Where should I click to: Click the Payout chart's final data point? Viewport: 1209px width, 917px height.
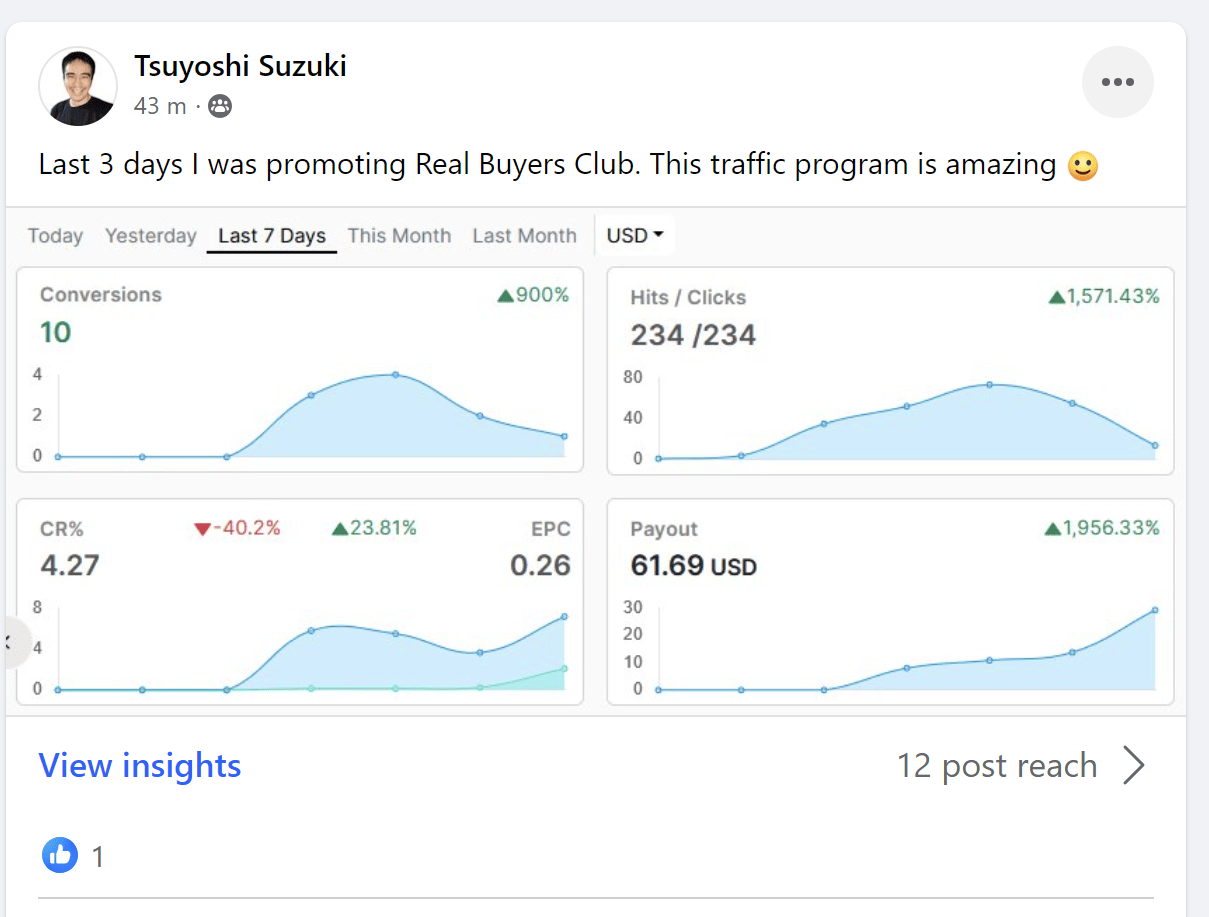click(1154, 610)
